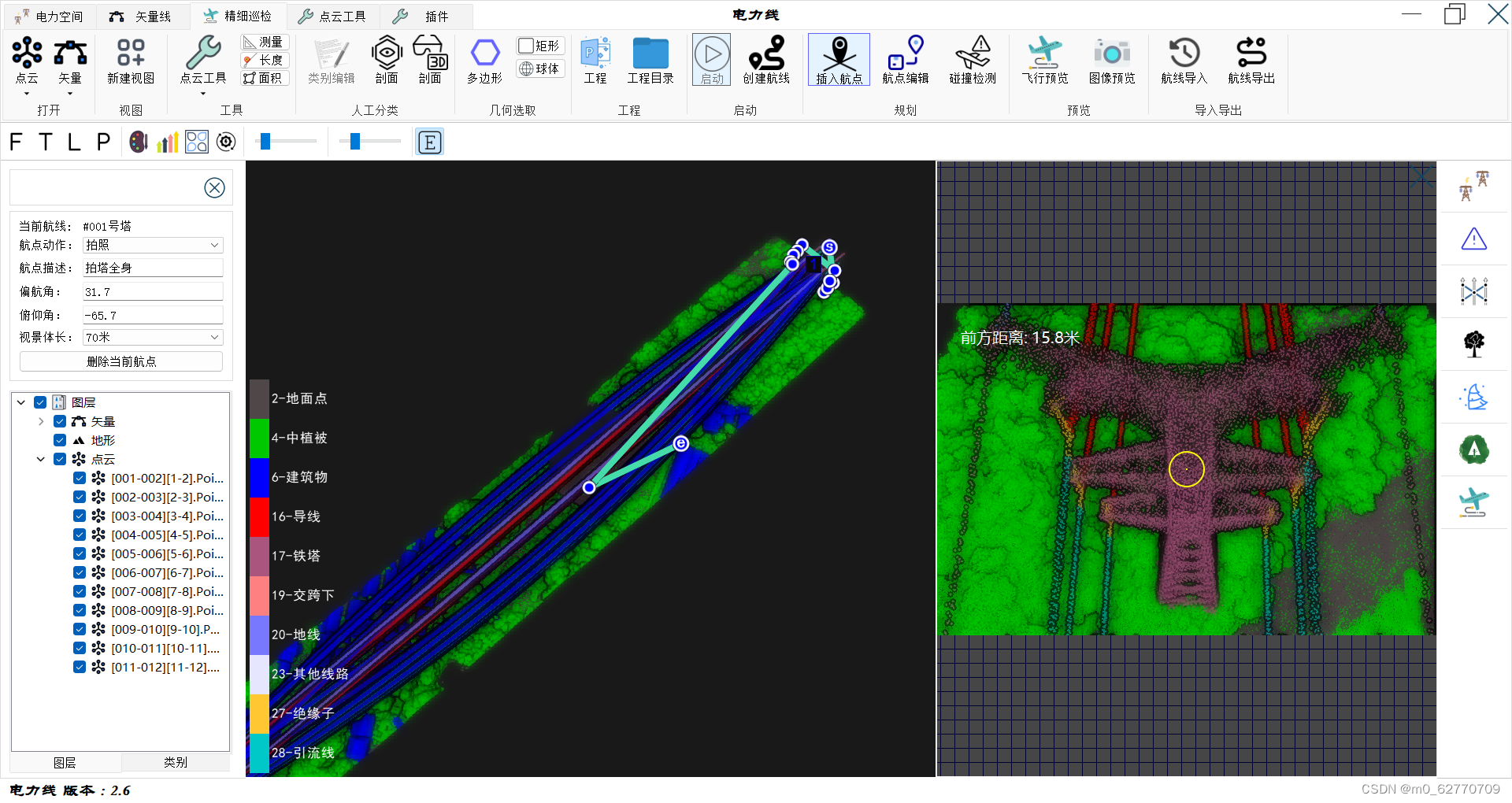Open the 航点动作 dropdown
Image resolution: width=1512 pixels, height=803 pixels.
(154, 246)
